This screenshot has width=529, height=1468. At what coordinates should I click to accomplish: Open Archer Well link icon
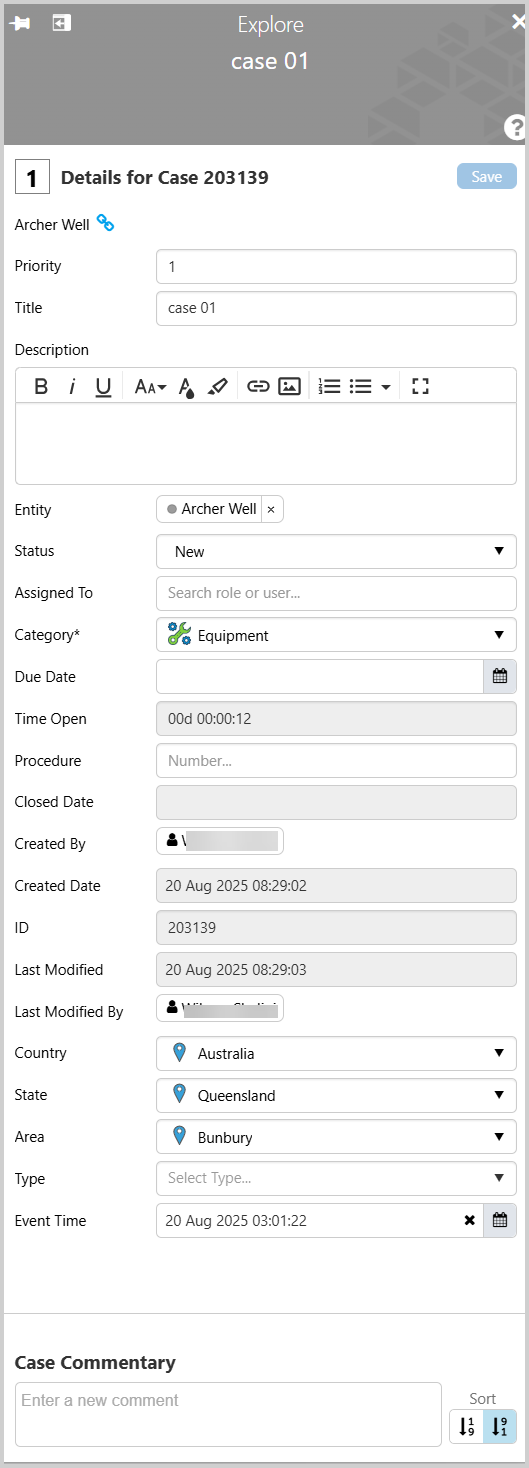click(105, 223)
